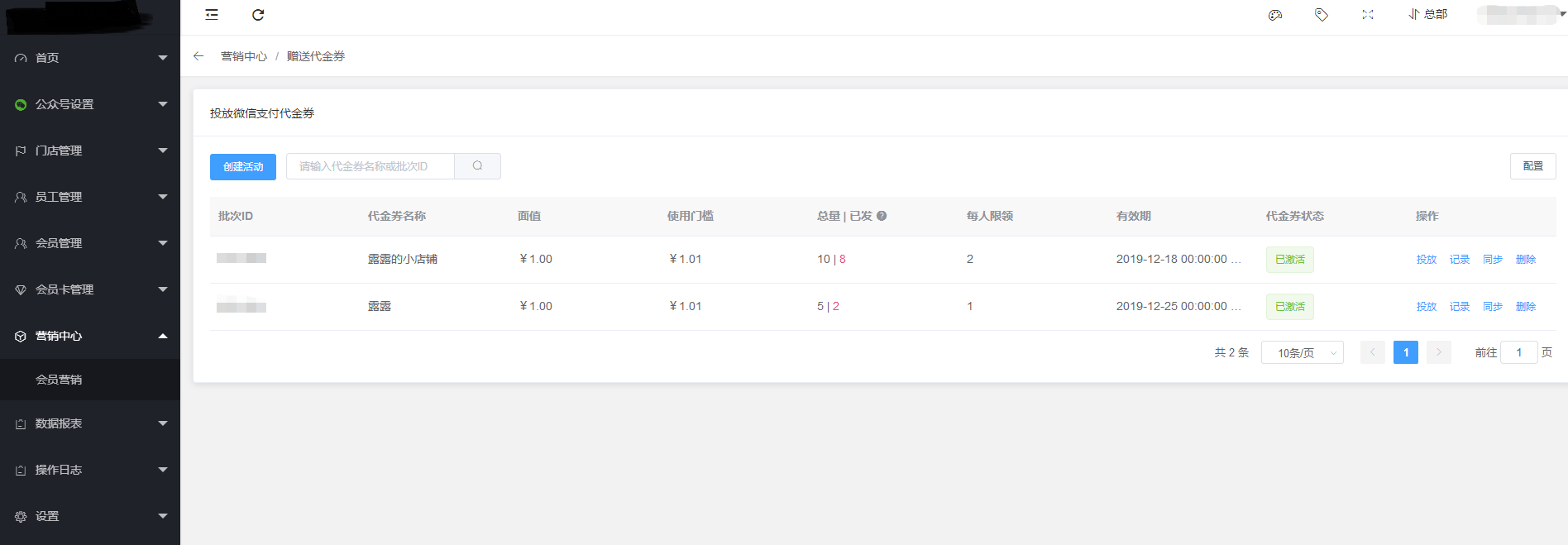Select page 1 in pagination
Viewport: 1568px width, 545px height.
coord(1406,352)
